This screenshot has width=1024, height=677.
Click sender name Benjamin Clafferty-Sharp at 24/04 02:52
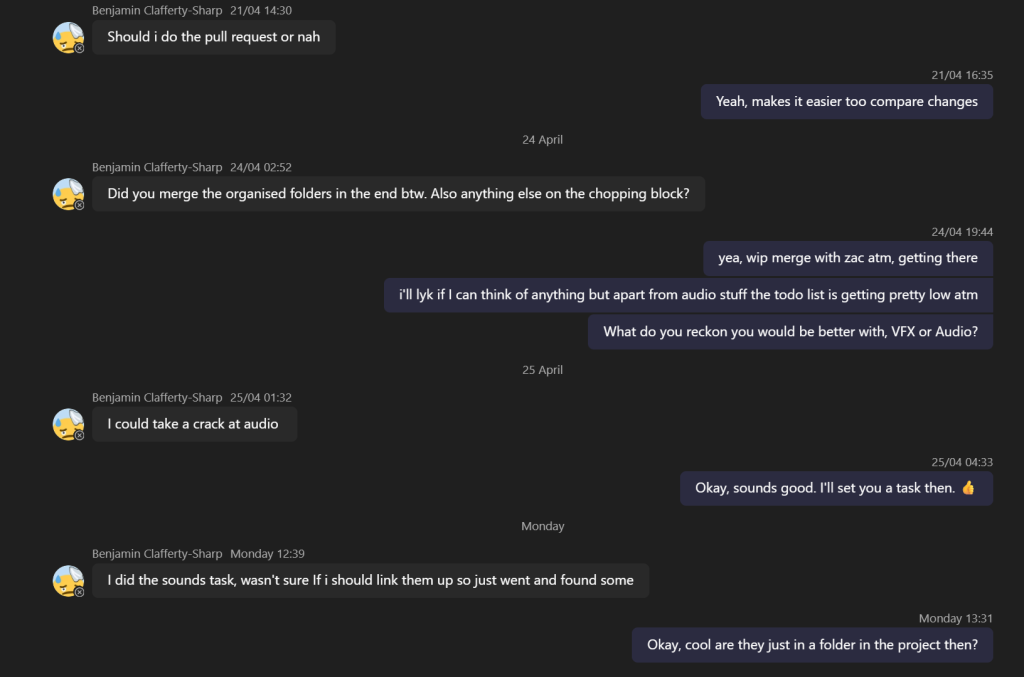[157, 167]
